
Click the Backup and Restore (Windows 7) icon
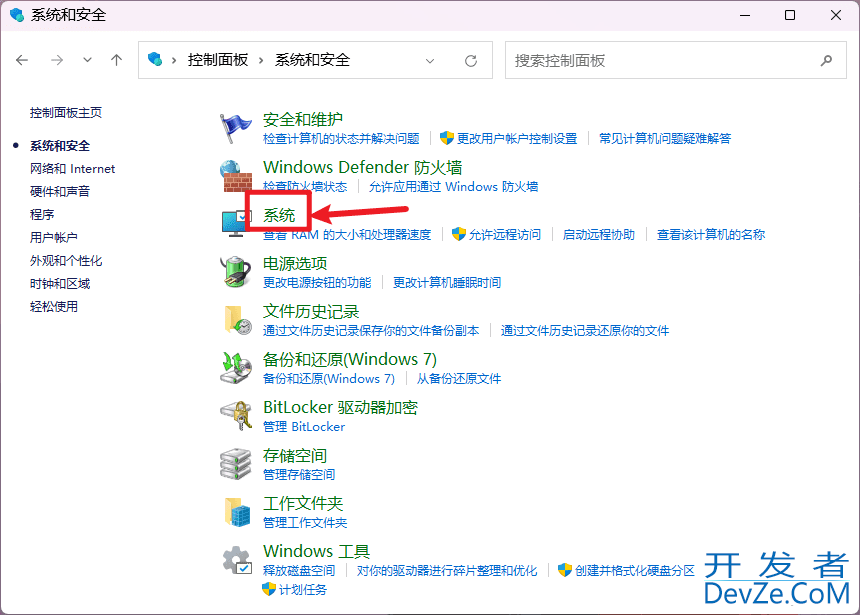[x=236, y=368]
